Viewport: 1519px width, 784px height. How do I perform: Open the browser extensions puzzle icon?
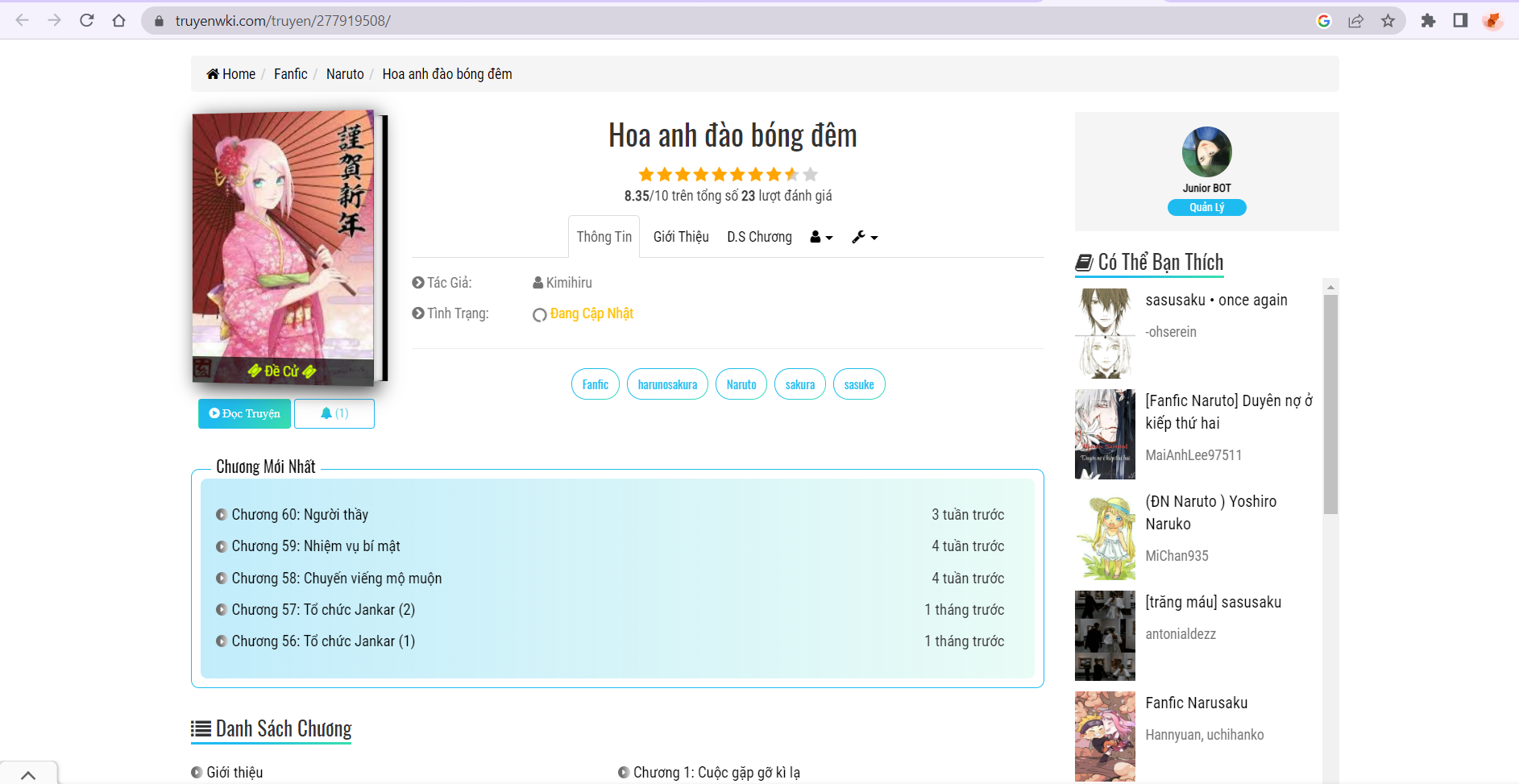click(x=1428, y=21)
